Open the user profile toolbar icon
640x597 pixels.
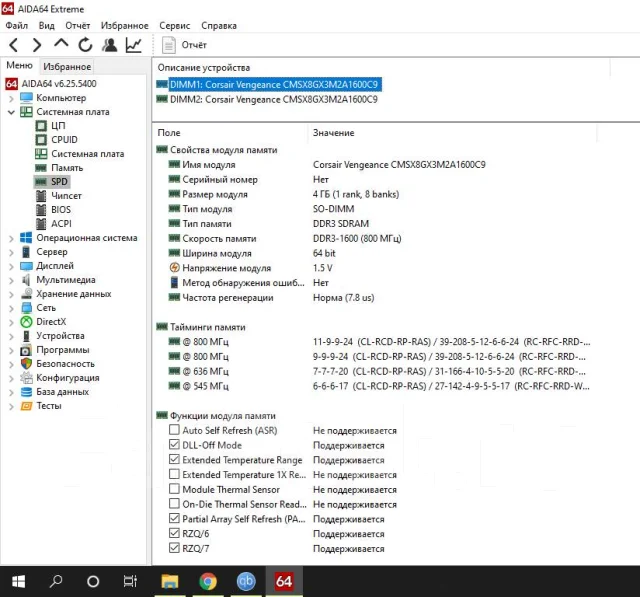point(109,45)
